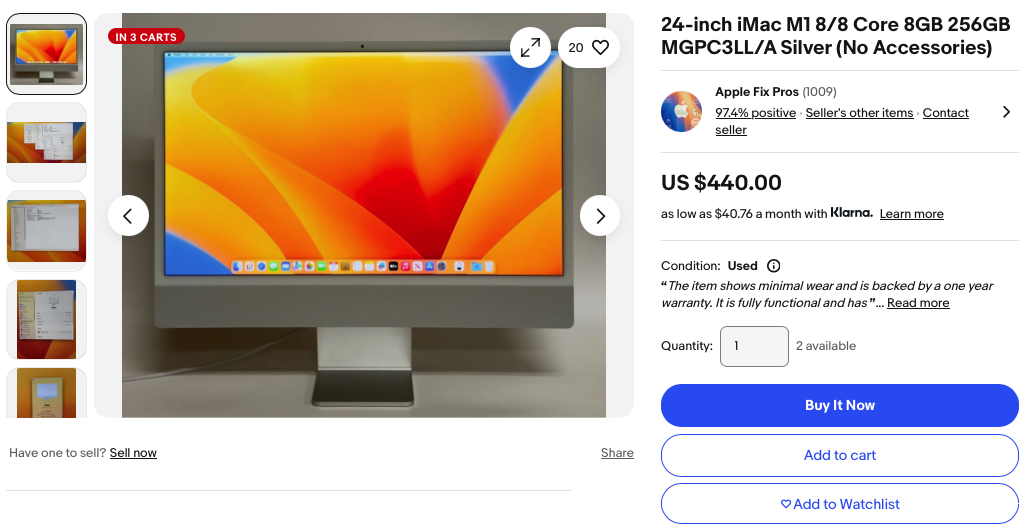Select the fifth partially visible thumbnail
The height and width of the screenshot is (532, 1029).
[47, 392]
